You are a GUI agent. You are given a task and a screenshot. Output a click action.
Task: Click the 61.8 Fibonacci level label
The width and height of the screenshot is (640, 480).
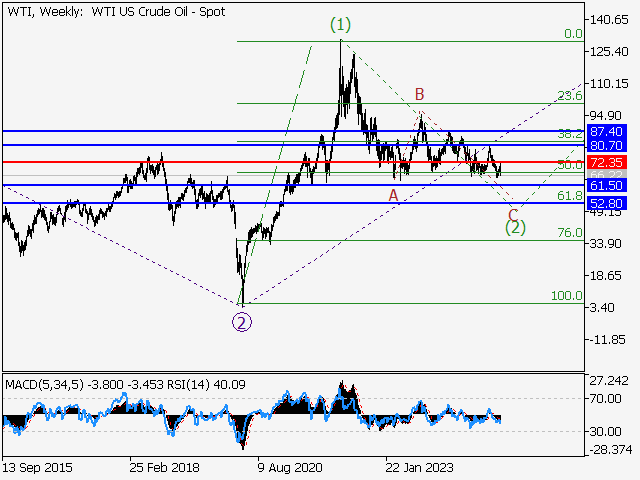pyautogui.click(x=569, y=197)
